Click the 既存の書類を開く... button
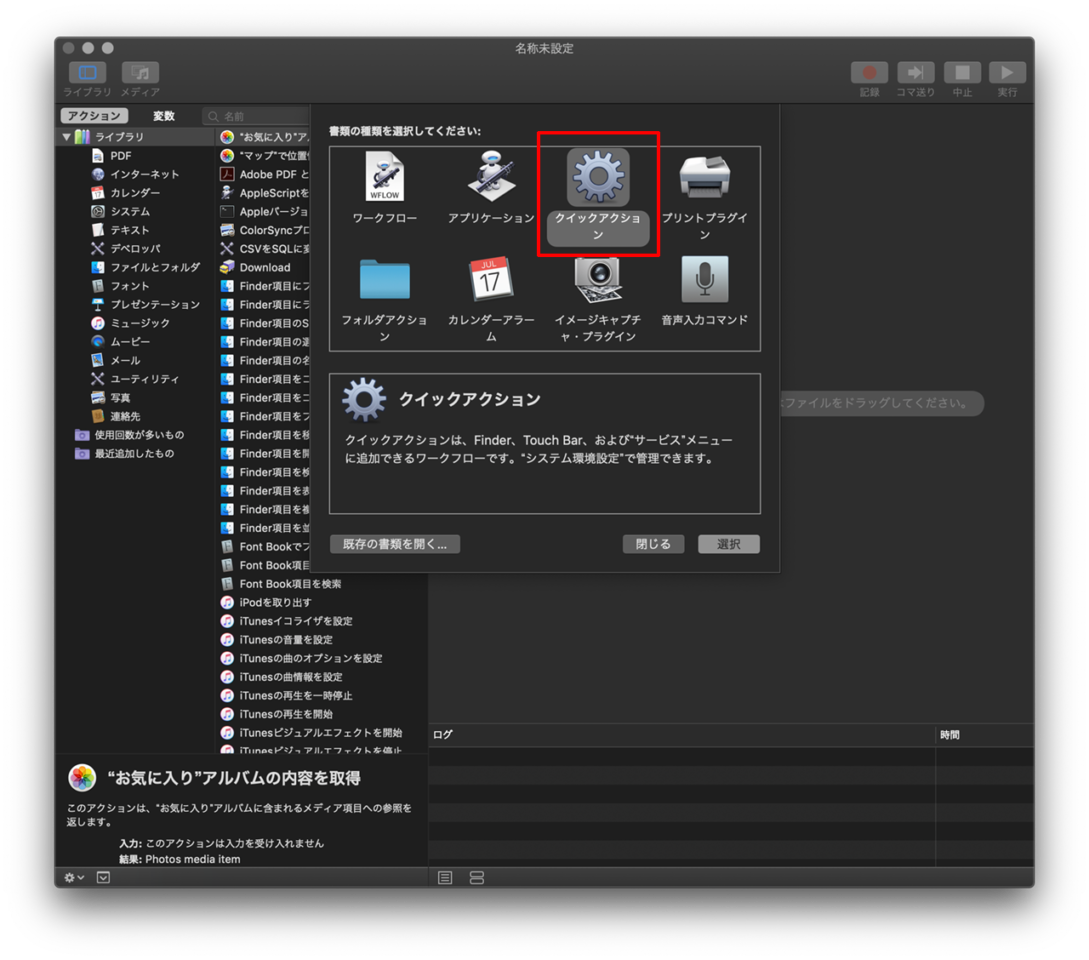The height and width of the screenshot is (960, 1089). 395,544
